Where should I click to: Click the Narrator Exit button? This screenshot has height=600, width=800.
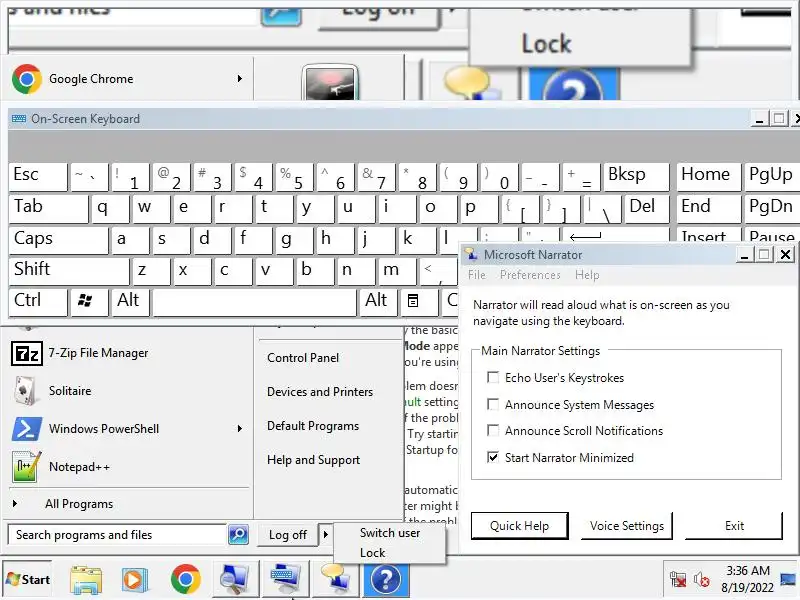click(x=734, y=526)
